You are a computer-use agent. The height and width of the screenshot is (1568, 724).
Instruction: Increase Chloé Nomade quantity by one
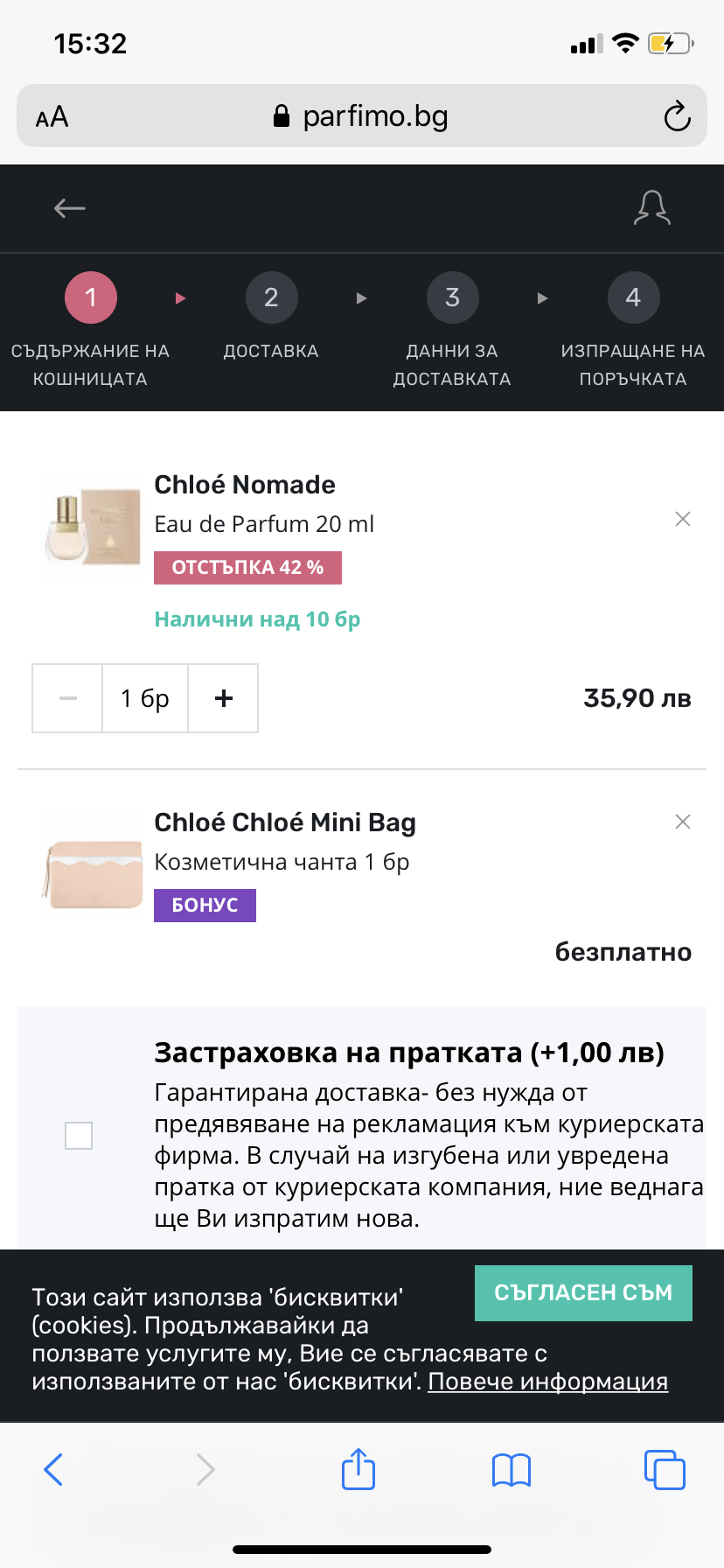(x=224, y=697)
